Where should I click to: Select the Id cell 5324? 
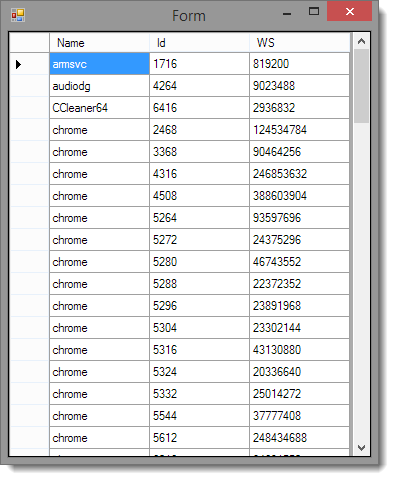pos(199,372)
